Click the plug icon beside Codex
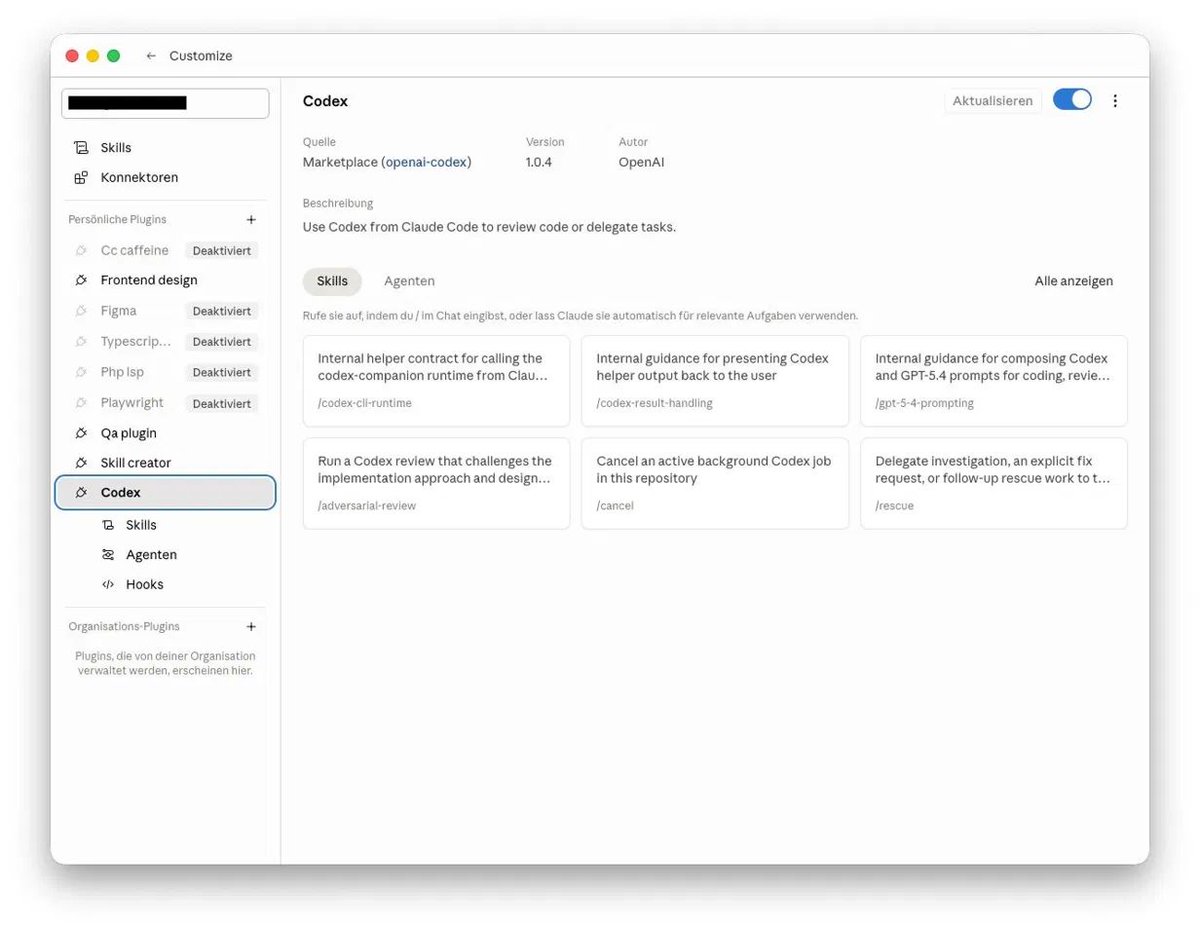The image size is (1200, 931). (x=81, y=493)
